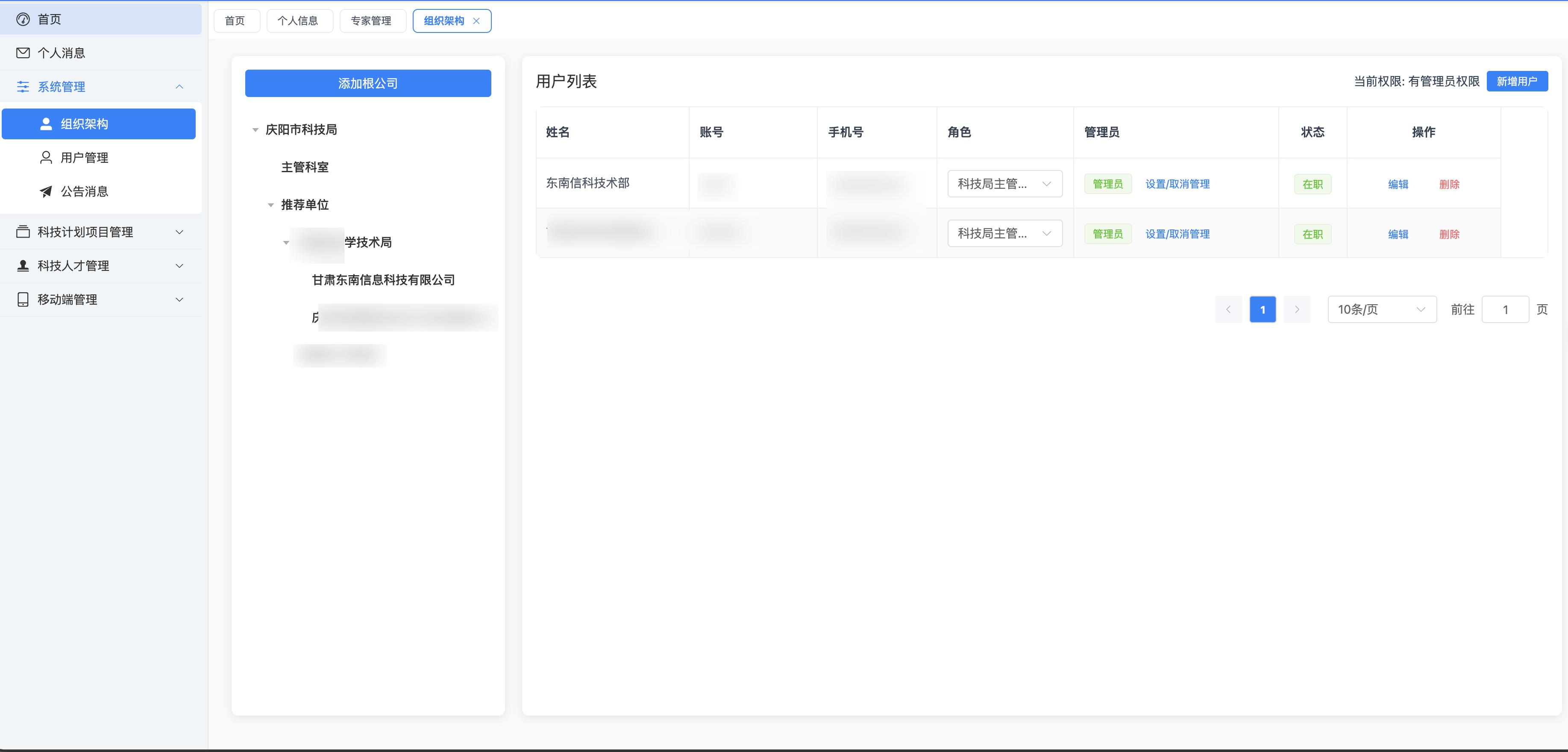Image resolution: width=1568 pixels, height=752 pixels.
Task: Go to the next page arrow
Action: click(x=1297, y=309)
